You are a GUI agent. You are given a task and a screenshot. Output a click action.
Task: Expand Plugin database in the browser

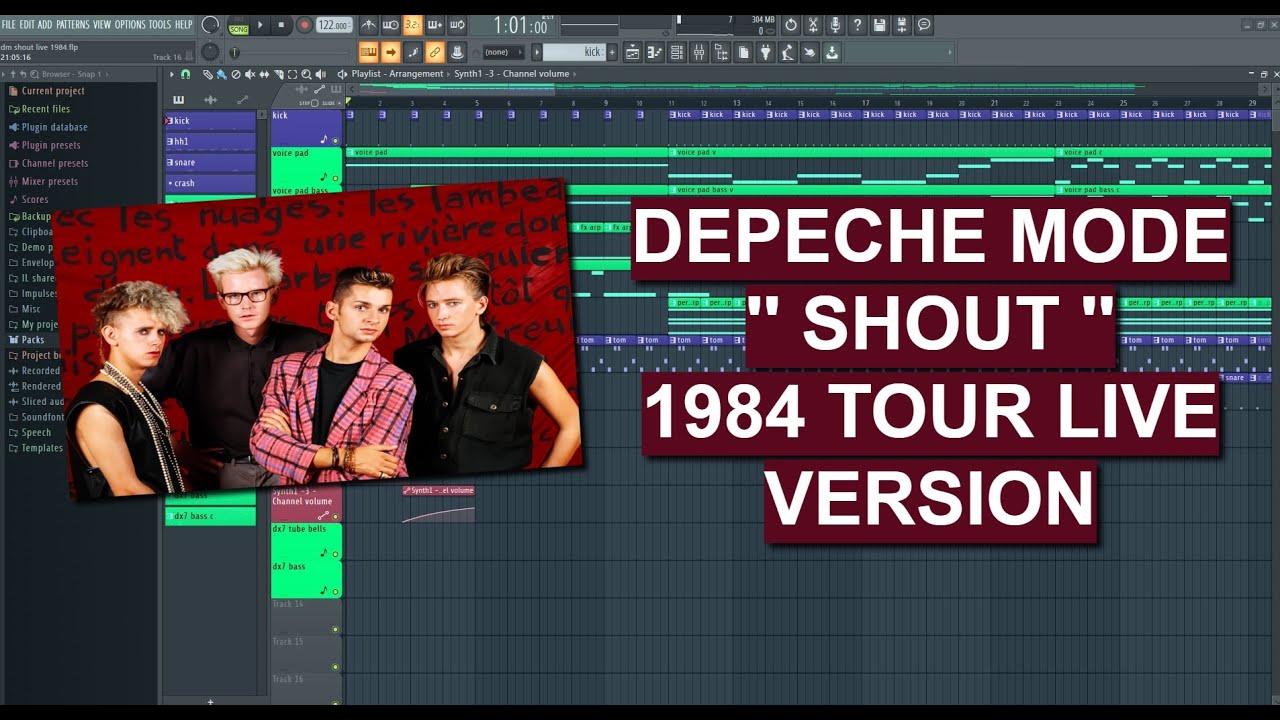click(54, 127)
